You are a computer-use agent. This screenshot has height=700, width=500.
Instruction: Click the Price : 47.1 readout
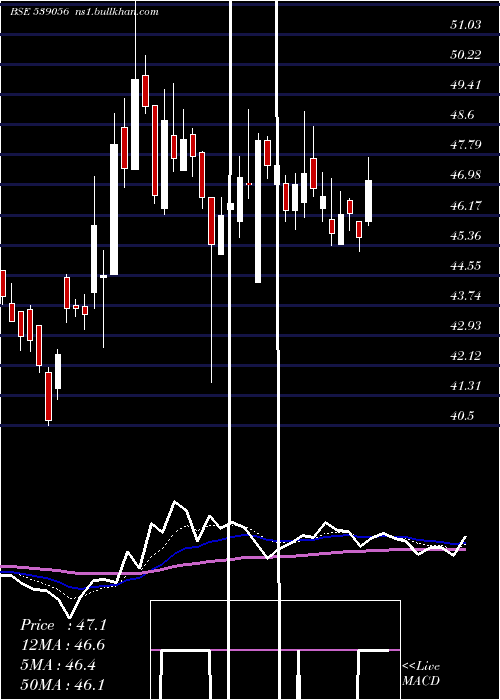63,625
